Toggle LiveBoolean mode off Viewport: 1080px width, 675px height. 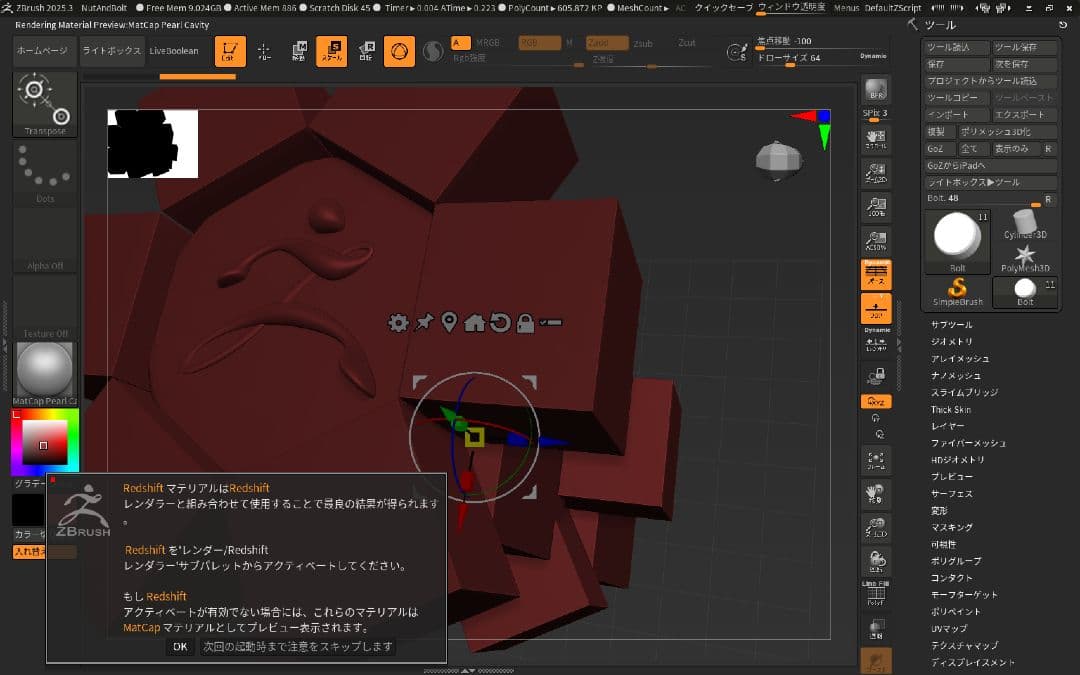(173, 50)
